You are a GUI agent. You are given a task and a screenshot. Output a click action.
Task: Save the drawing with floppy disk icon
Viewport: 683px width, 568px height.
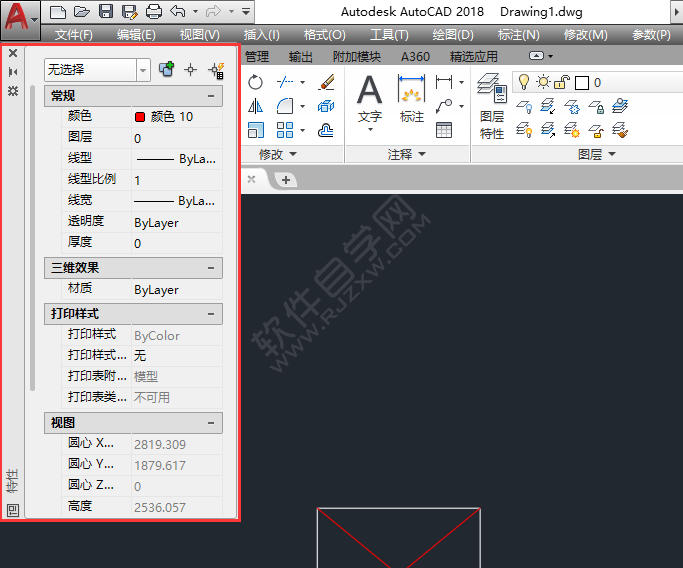[x=106, y=11]
